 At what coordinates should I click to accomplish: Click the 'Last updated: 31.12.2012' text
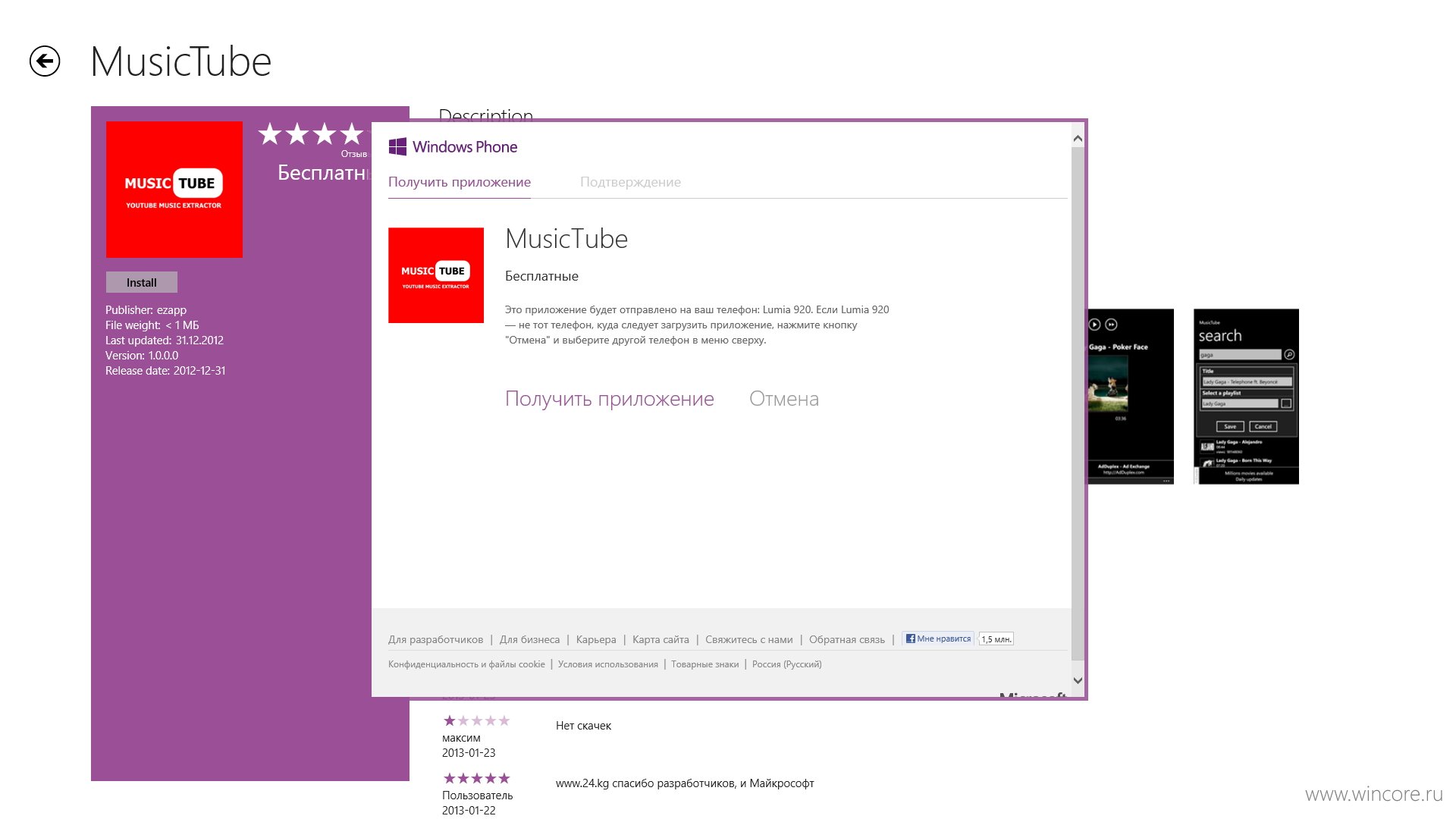pyautogui.click(x=165, y=340)
